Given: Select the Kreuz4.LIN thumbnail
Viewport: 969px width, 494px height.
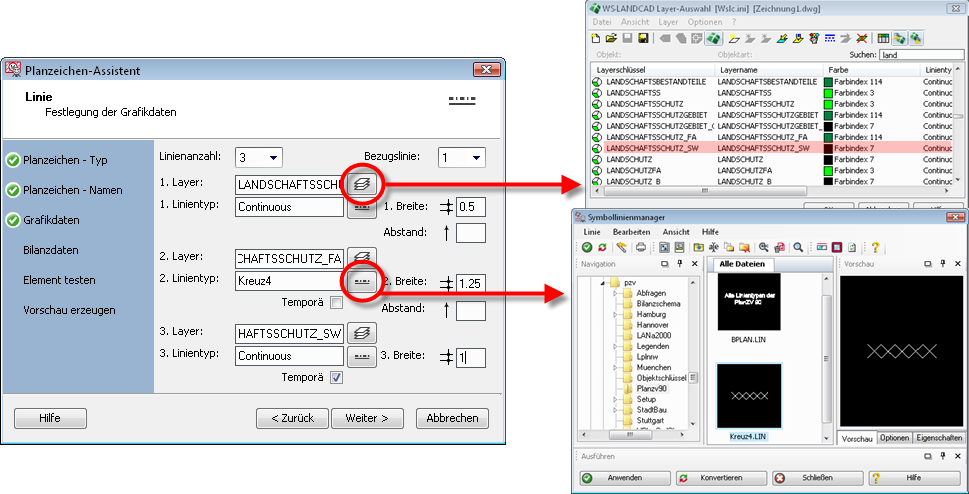Looking at the screenshot, I should tap(749, 400).
